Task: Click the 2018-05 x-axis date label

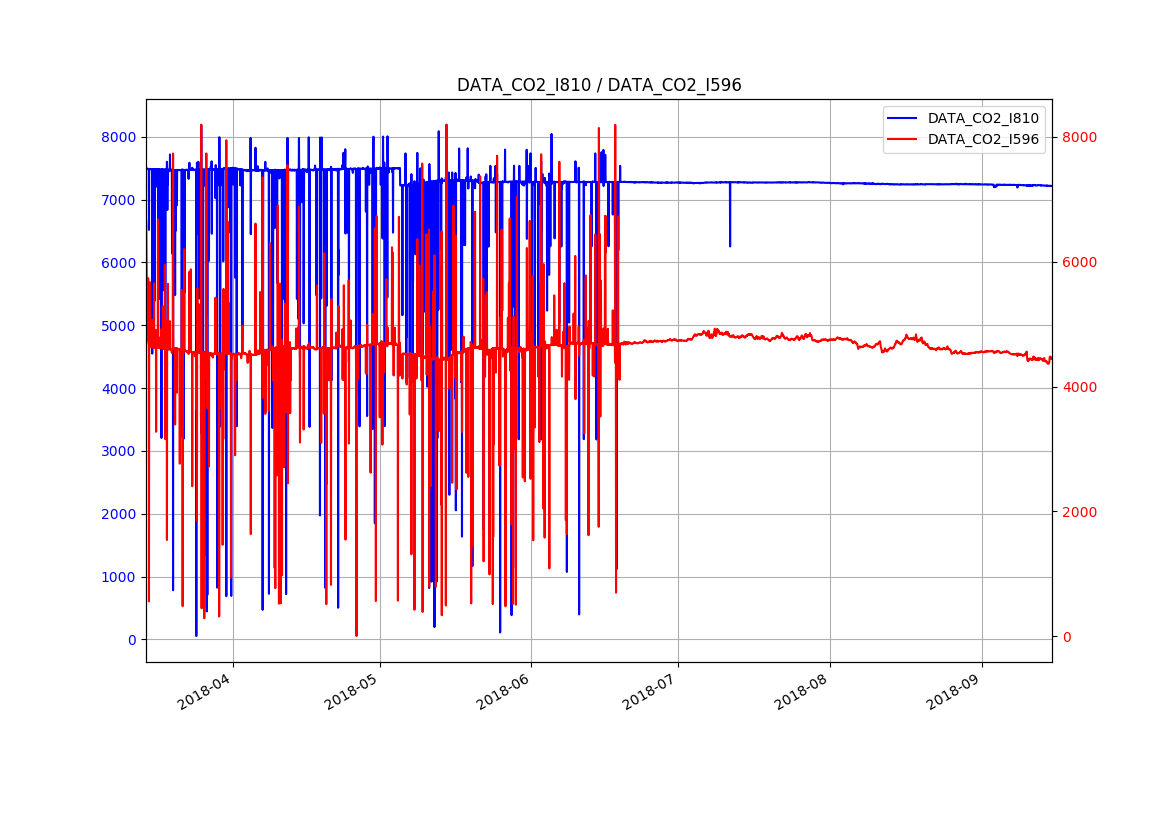Action: (x=351, y=690)
